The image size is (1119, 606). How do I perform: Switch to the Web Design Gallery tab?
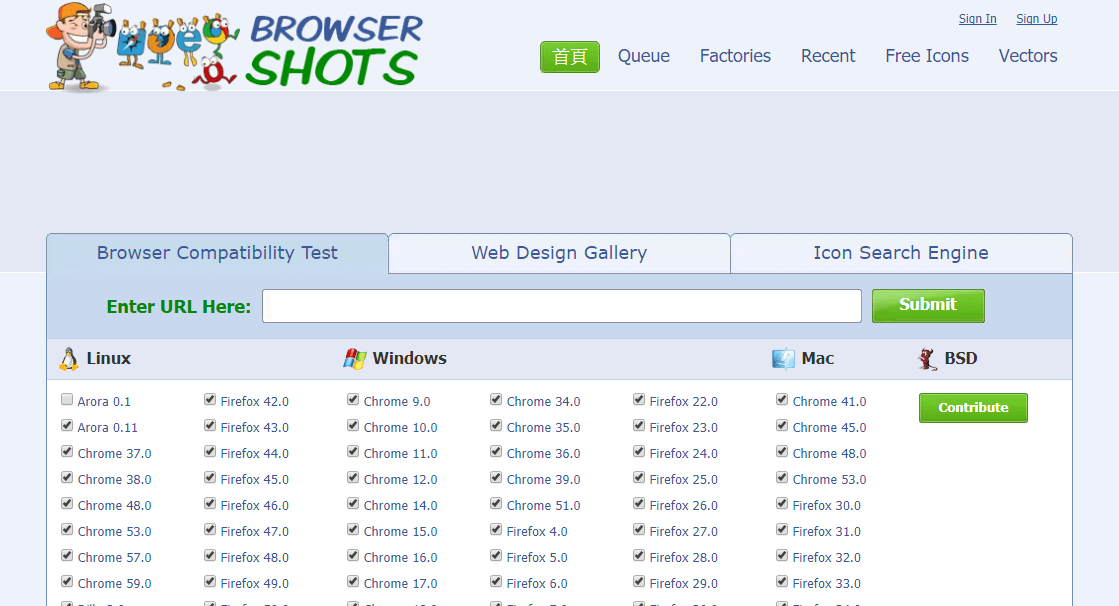[x=559, y=253]
